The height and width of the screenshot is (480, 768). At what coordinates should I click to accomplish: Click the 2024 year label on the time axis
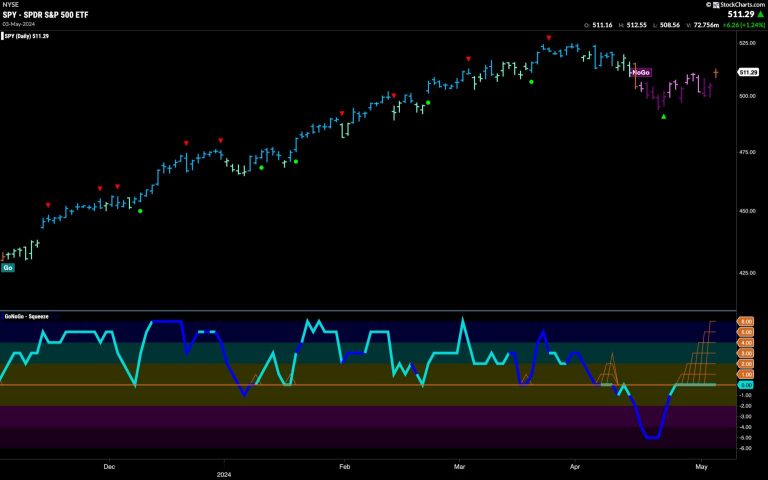224,475
